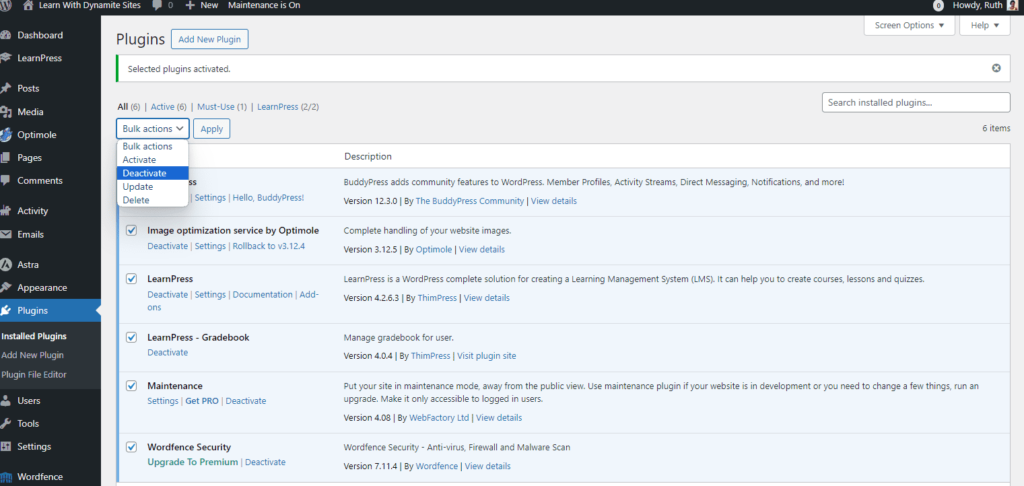Image resolution: width=1024 pixels, height=486 pixels.
Task: Click the Astra theme icon in sidebar
Action: [x=7, y=265]
